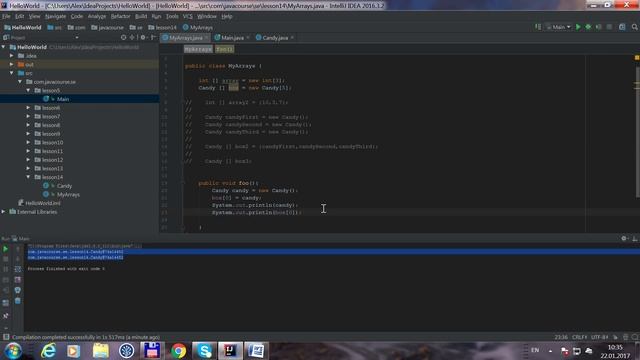640x360 pixels.
Task: Collapse the src folder
Action: pyautogui.click(x=12, y=73)
